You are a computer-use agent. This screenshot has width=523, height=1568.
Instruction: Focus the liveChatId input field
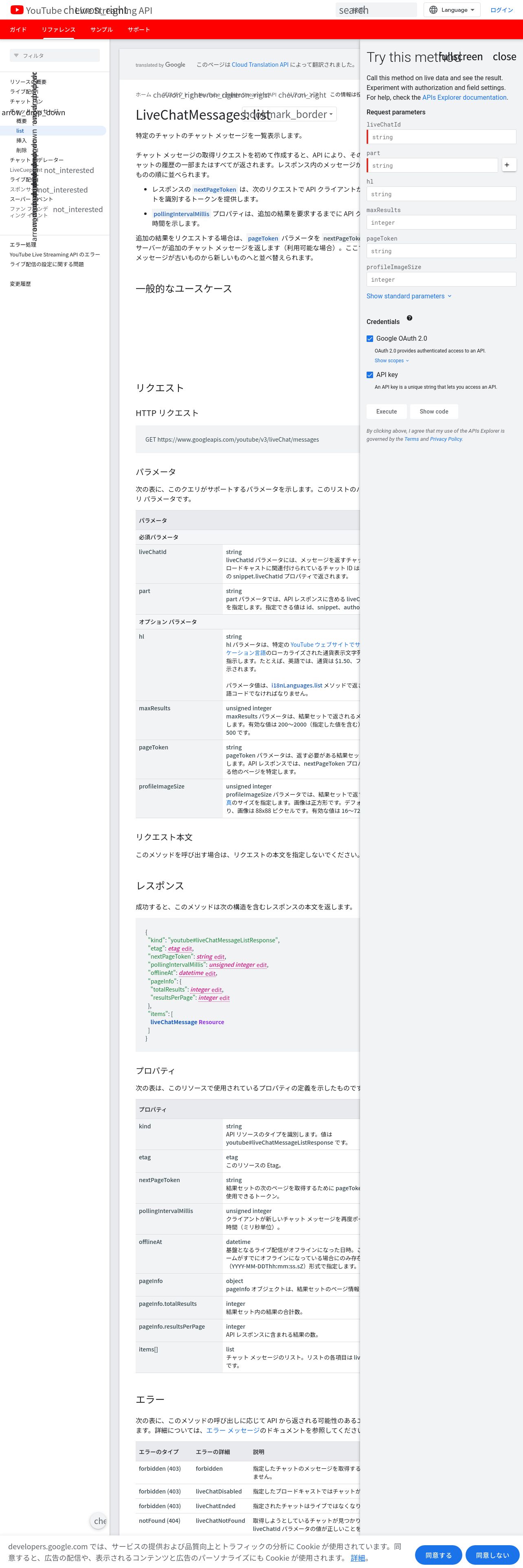coord(442,137)
